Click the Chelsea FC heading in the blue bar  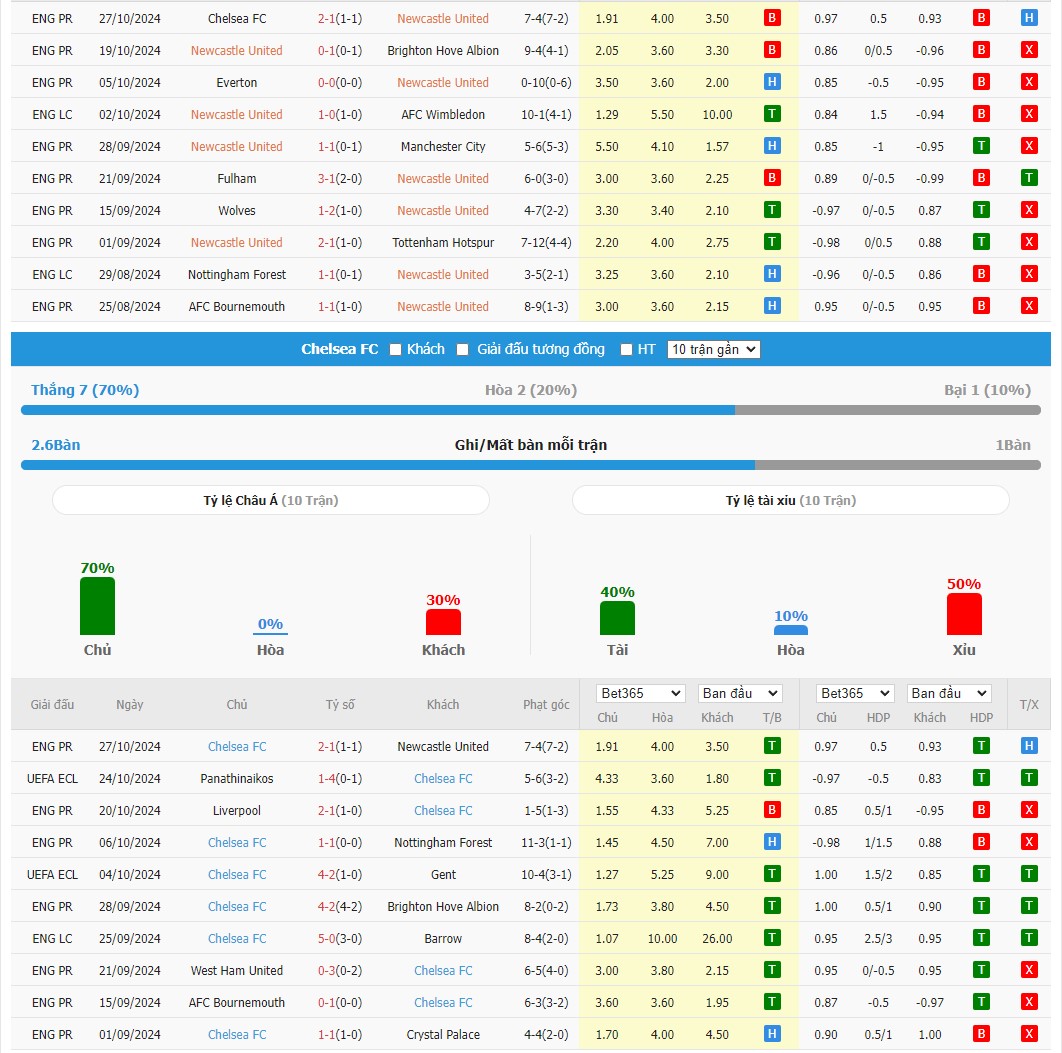(339, 349)
